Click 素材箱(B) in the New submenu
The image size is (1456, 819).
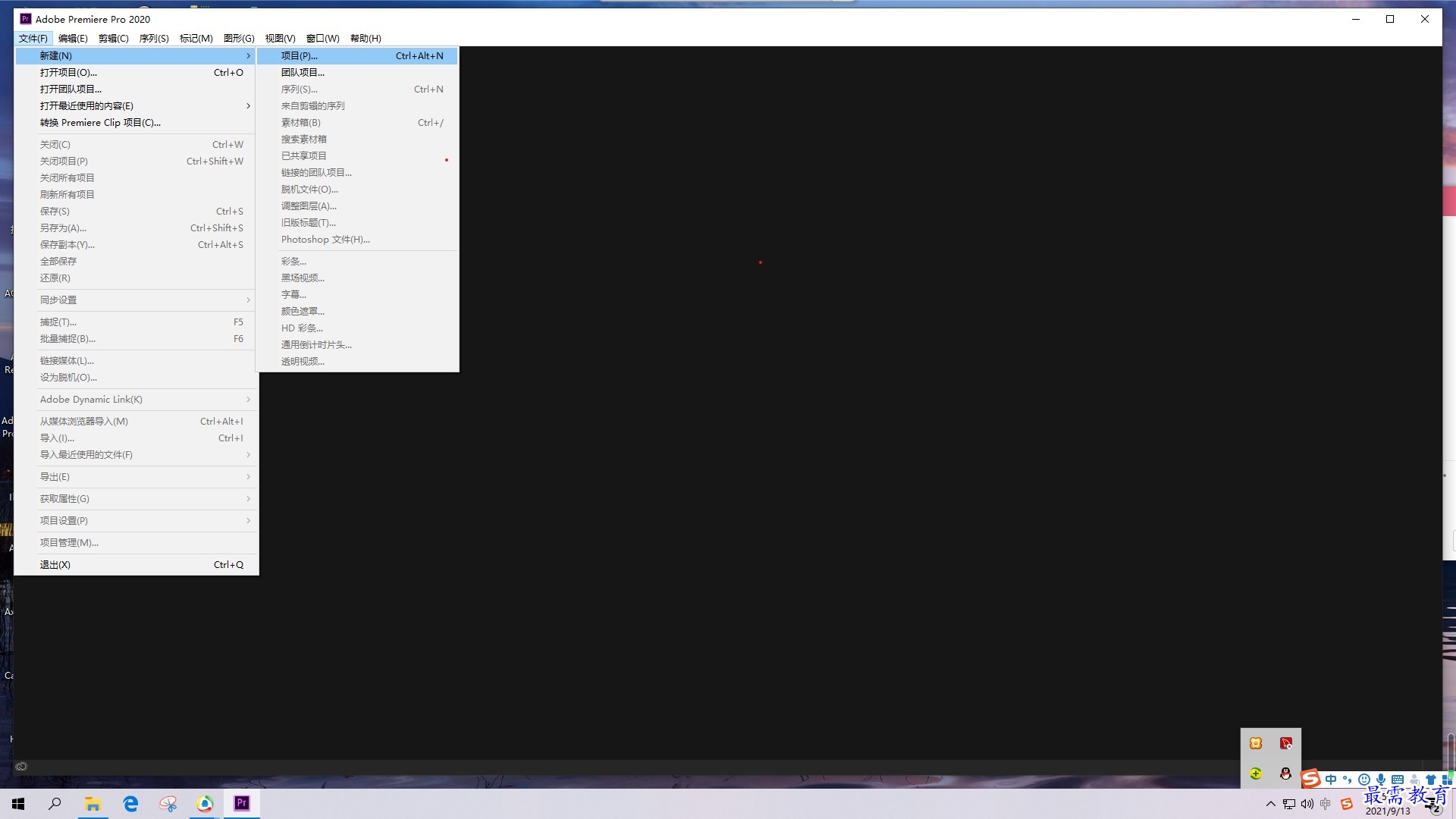coord(358,123)
